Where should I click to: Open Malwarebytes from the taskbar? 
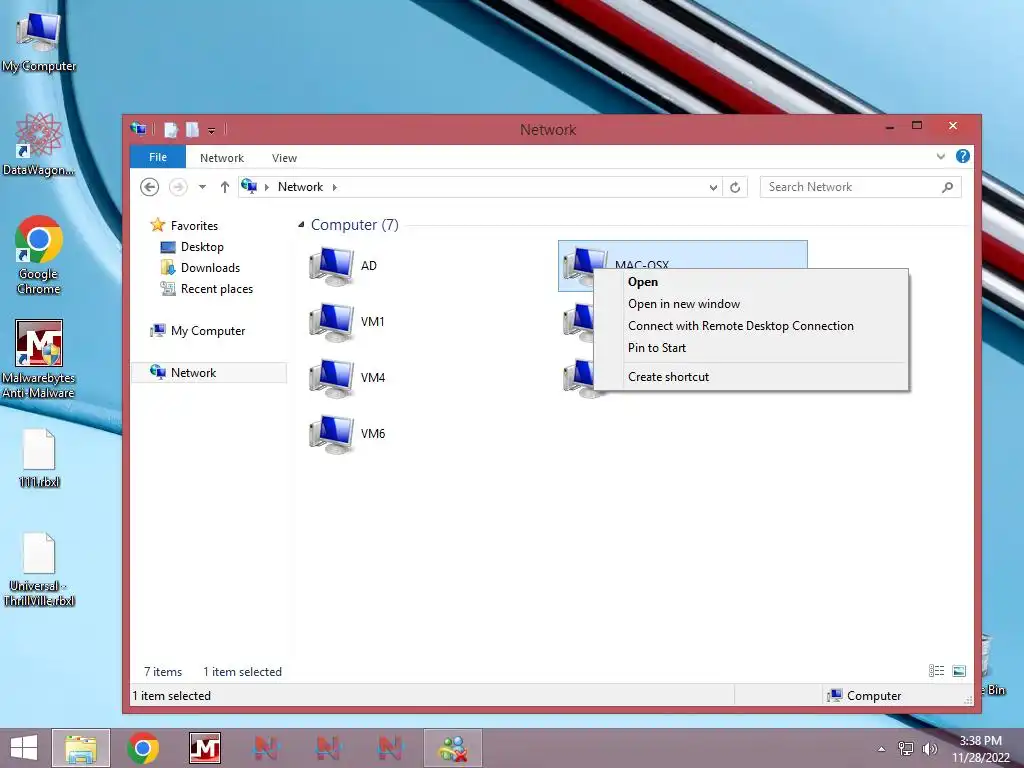205,748
